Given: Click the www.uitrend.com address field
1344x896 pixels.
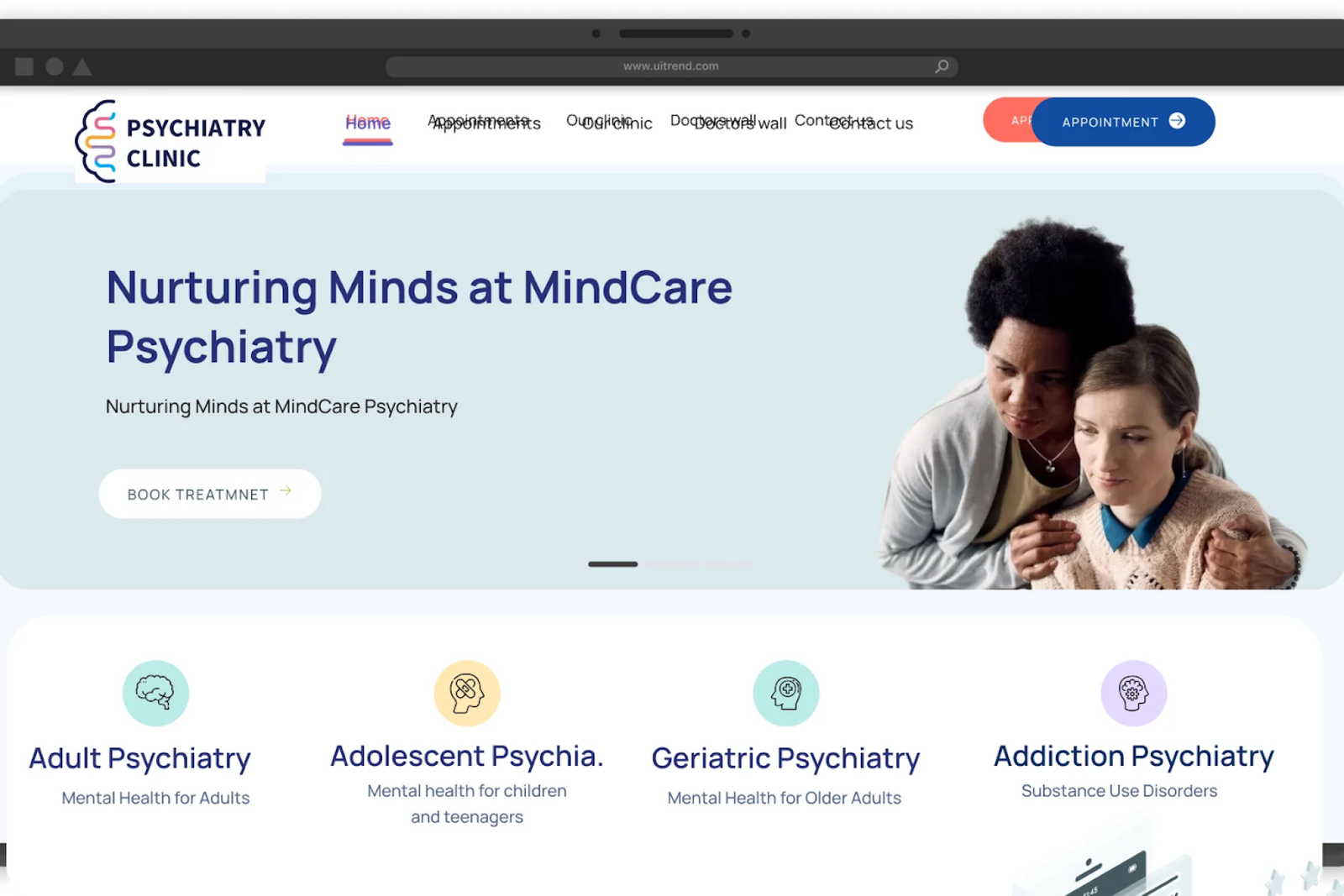Looking at the screenshot, I should tap(671, 66).
